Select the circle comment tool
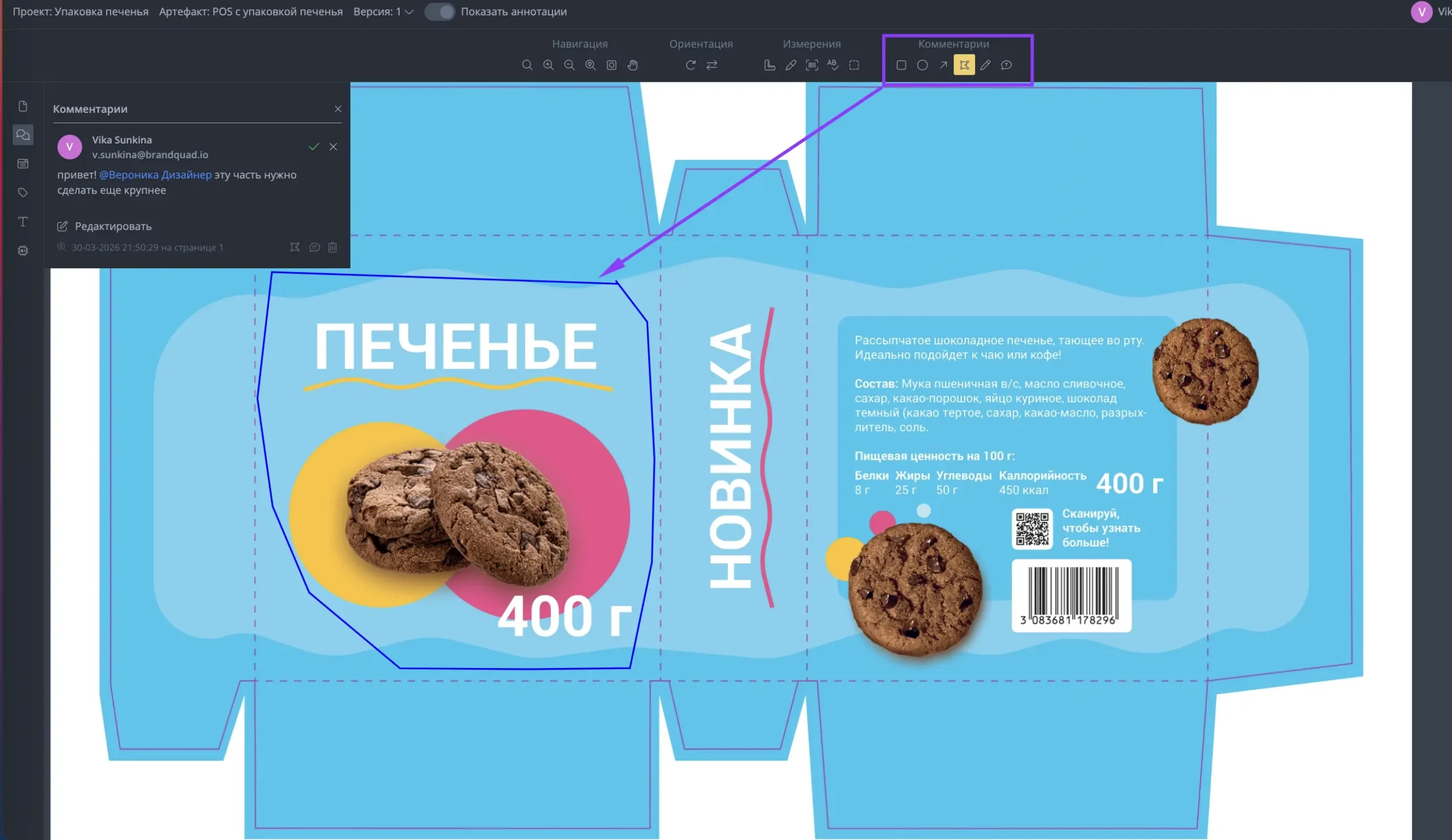This screenshot has width=1452, height=840. [x=922, y=65]
